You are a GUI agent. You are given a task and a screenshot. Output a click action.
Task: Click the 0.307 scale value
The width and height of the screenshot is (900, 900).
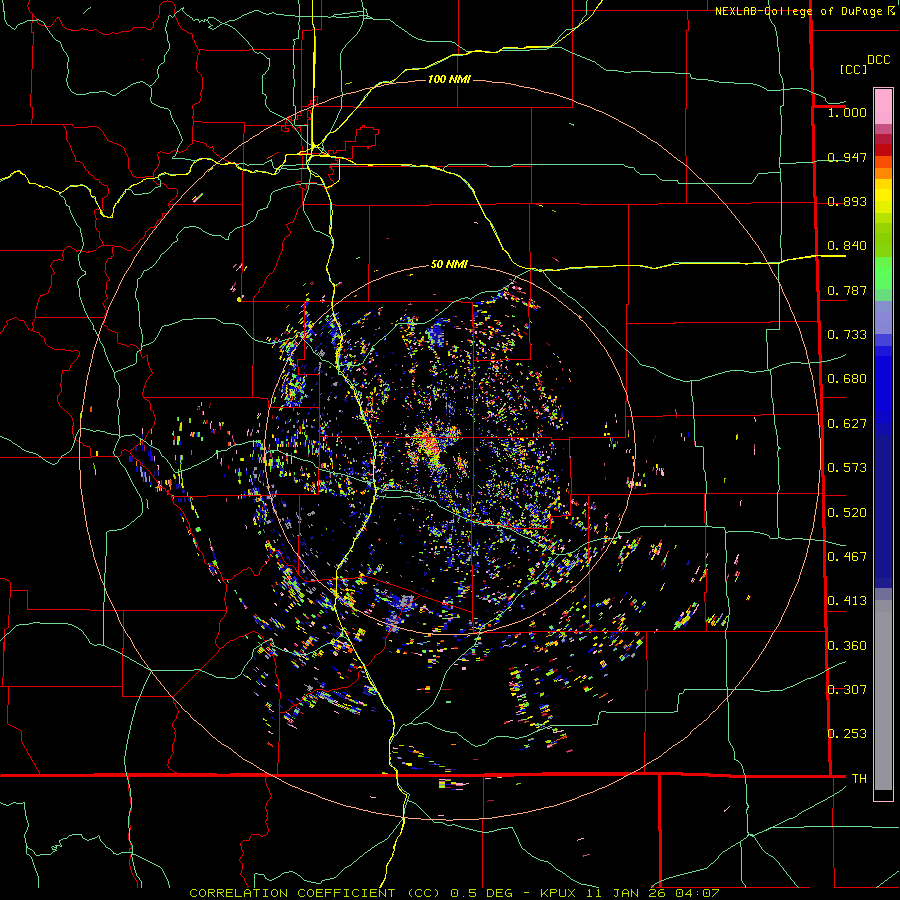pos(847,690)
